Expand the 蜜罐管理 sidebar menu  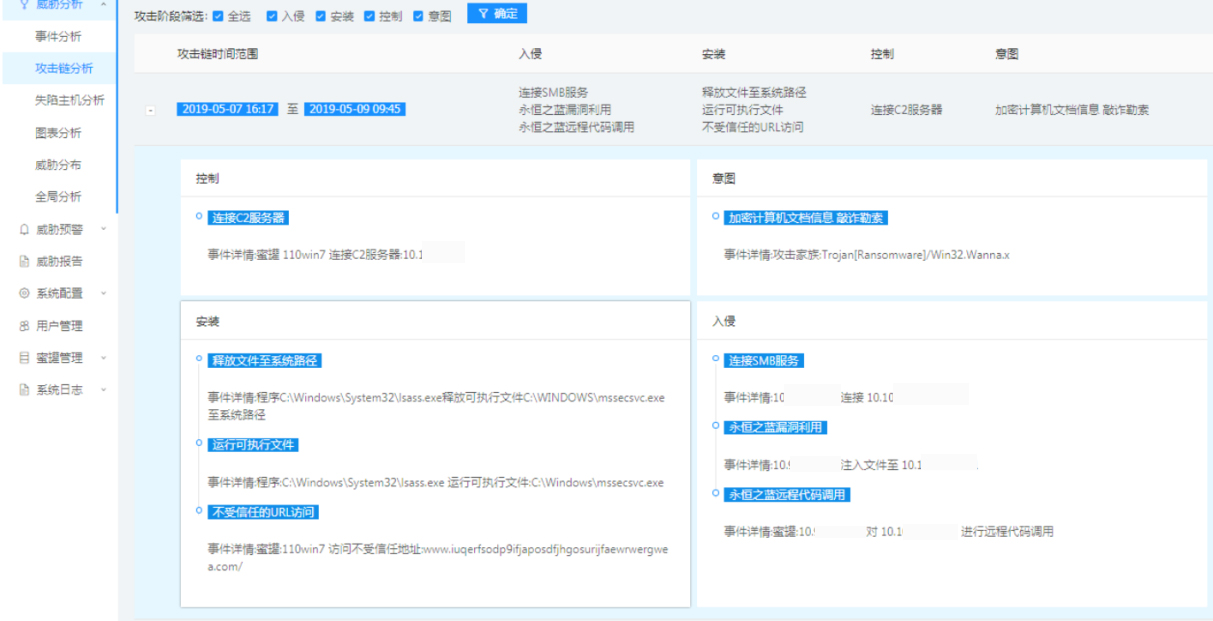click(103, 359)
